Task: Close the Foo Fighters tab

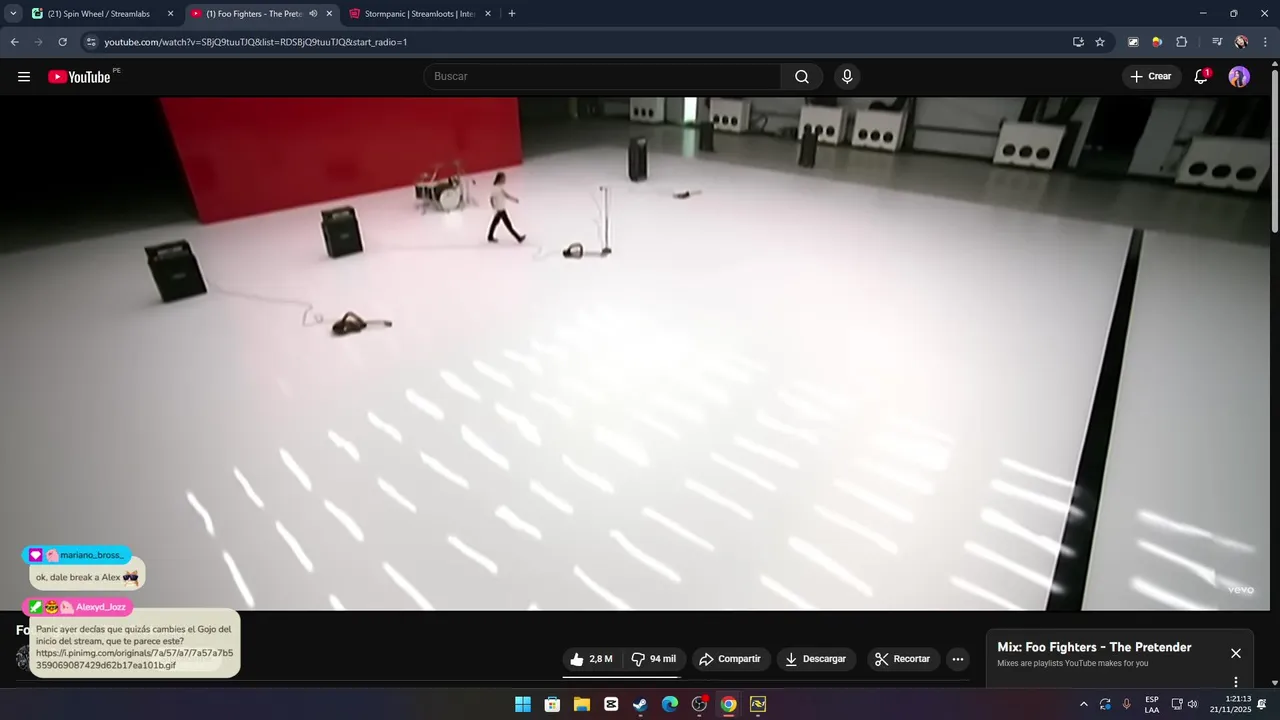Action: point(329,14)
